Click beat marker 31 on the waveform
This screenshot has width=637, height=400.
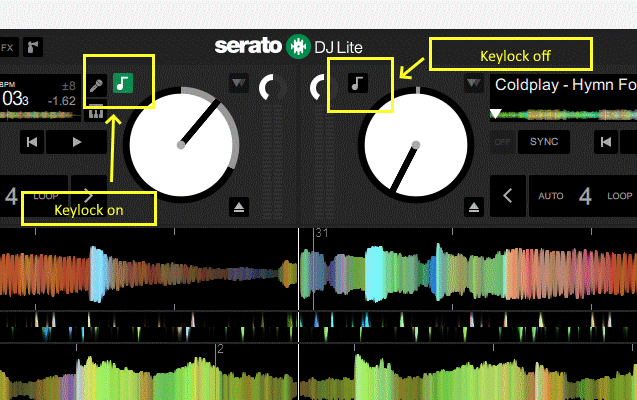point(322,233)
